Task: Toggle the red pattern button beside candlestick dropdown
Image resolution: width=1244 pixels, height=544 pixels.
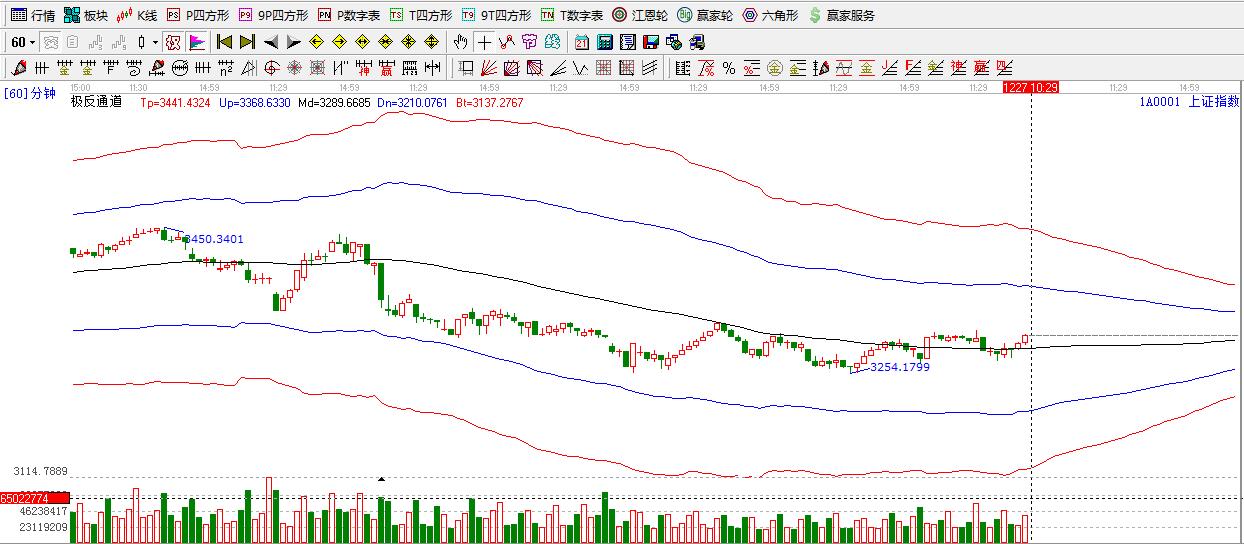Action: click(x=173, y=42)
